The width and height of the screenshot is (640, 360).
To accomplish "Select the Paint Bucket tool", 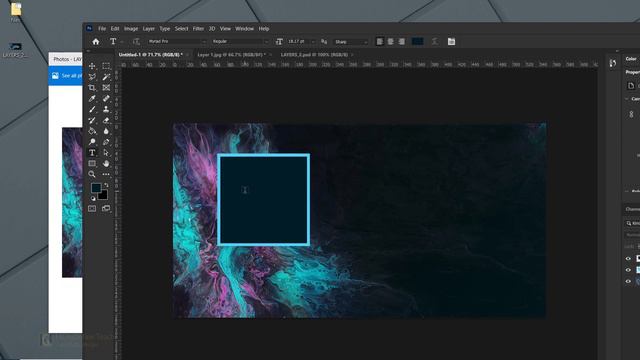I will (92, 131).
